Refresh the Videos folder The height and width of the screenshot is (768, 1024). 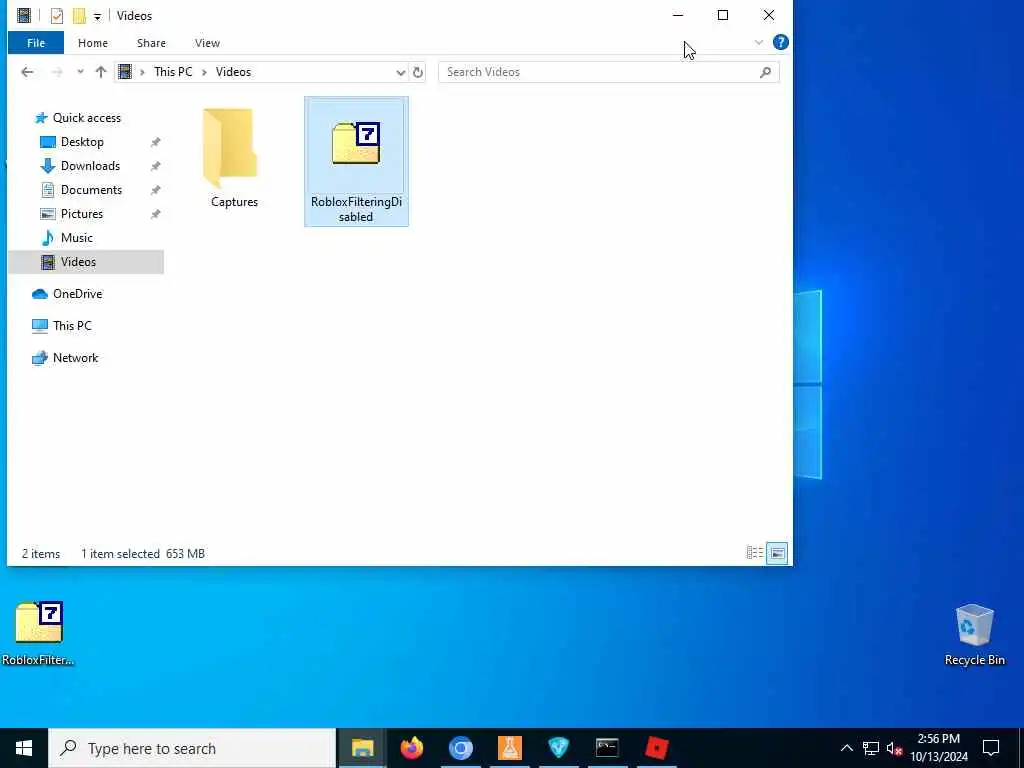[x=418, y=72]
